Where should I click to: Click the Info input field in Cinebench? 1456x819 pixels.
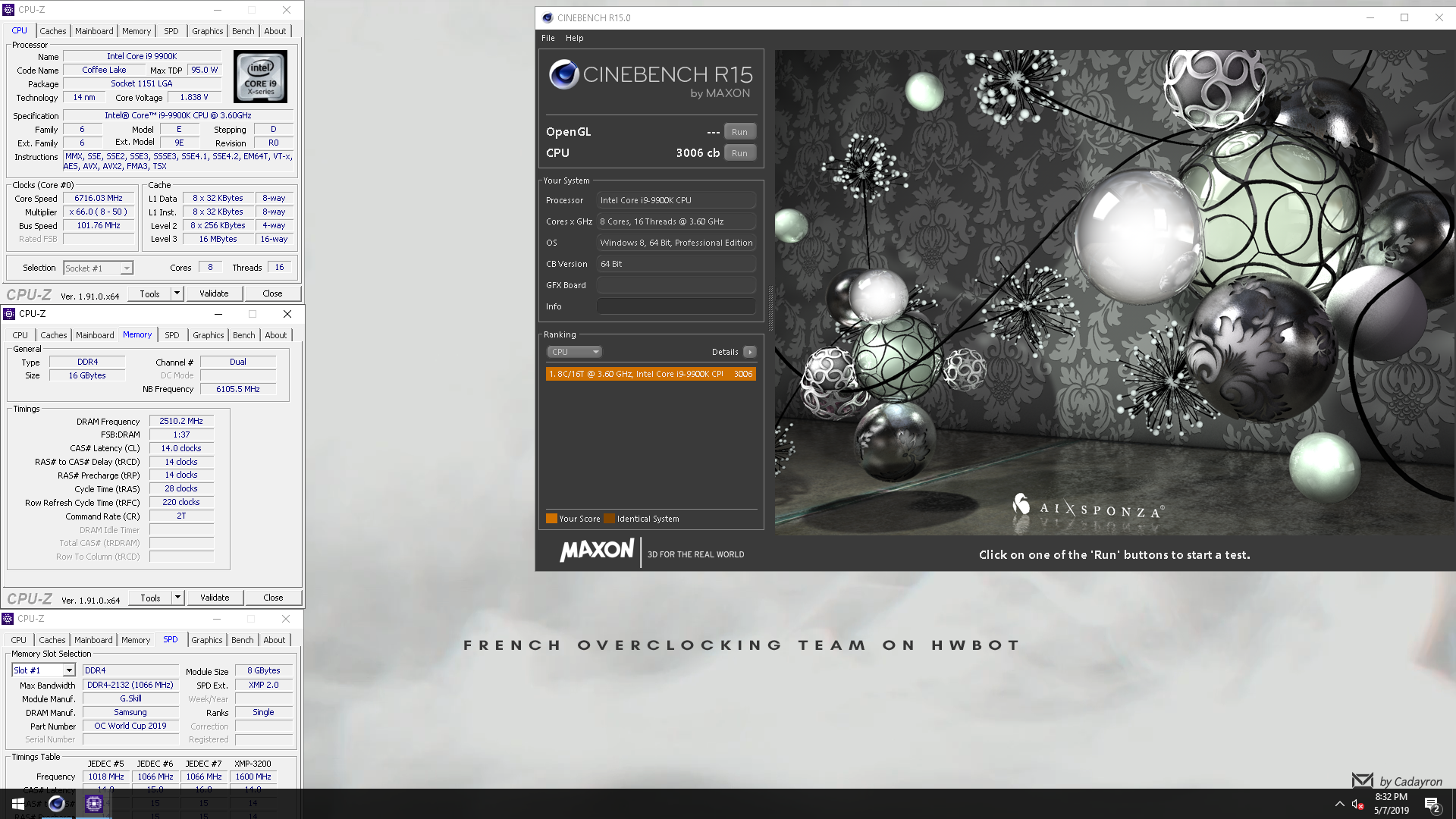coord(676,306)
